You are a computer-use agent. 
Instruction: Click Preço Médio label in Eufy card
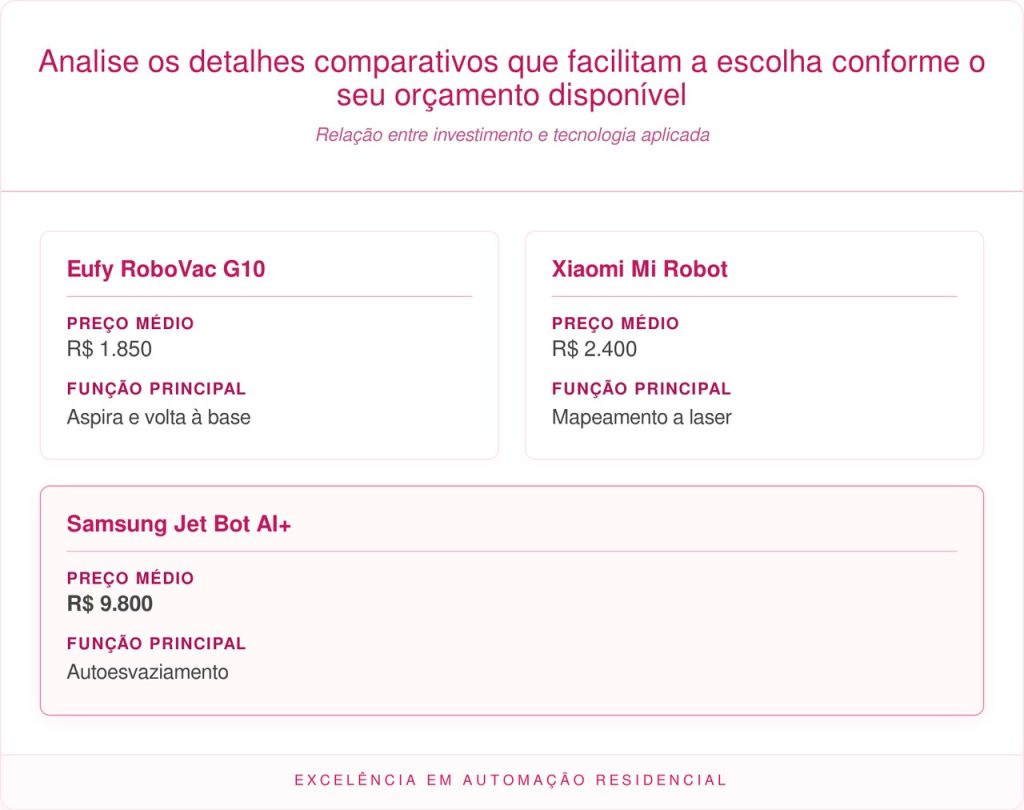[x=130, y=324]
